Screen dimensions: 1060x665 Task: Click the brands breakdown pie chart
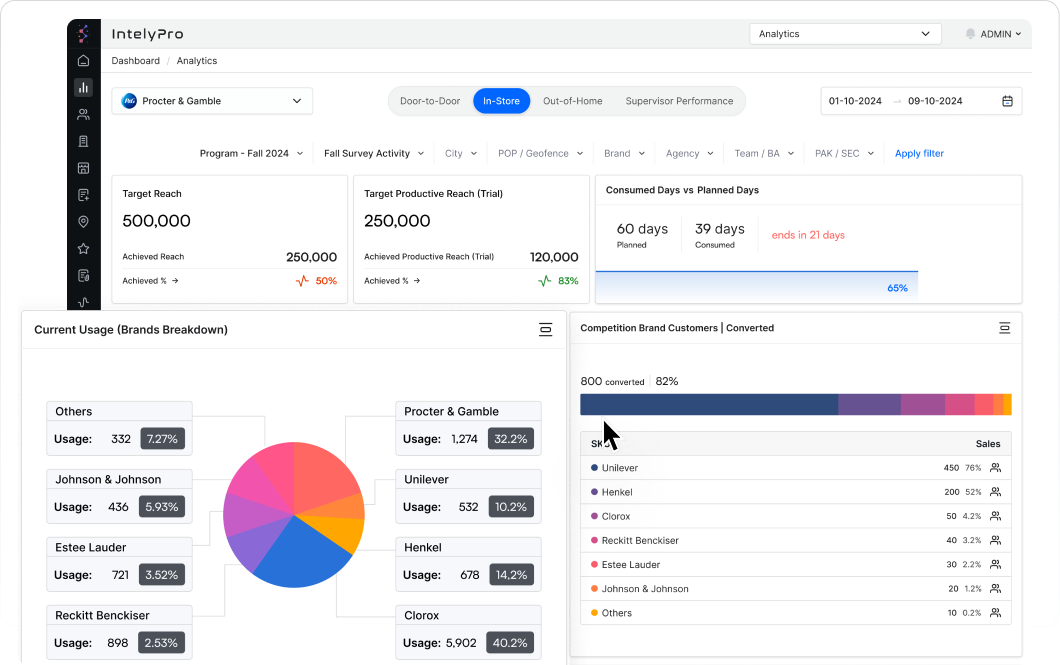(294, 515)
